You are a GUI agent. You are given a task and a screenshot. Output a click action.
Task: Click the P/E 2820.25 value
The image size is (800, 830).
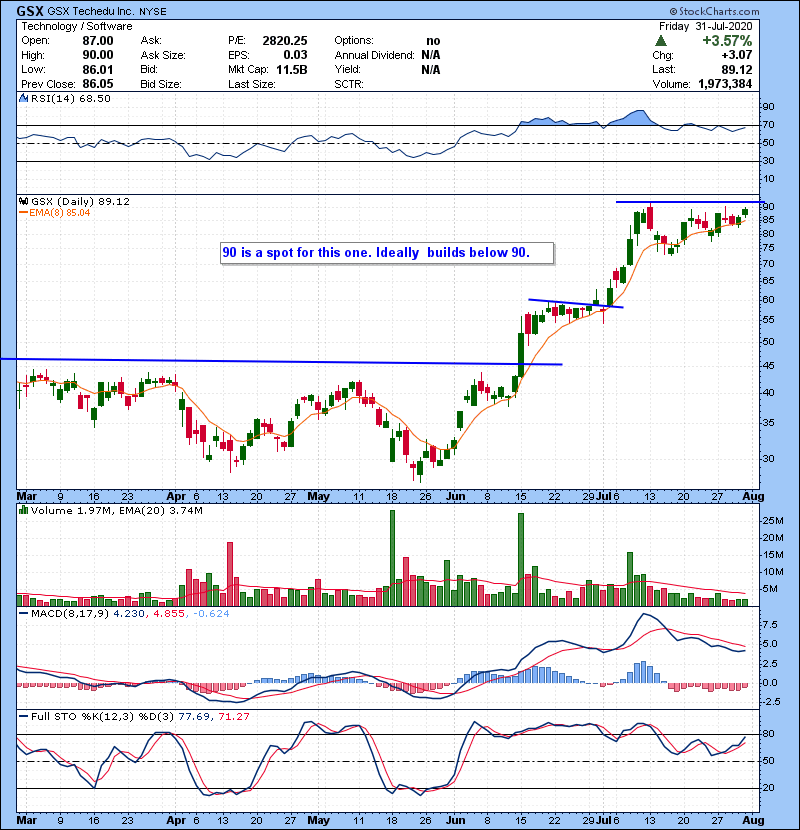click(x=285, y=41)
